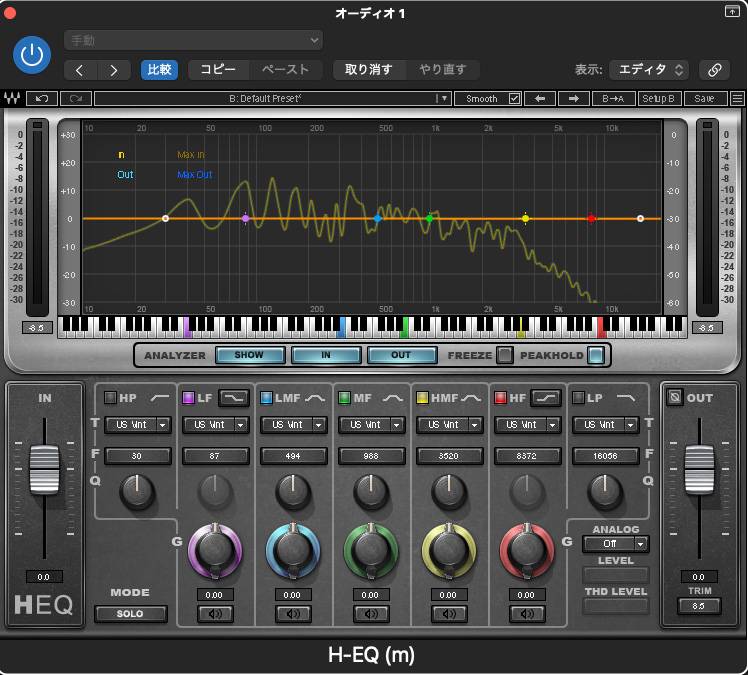Image resolution: width=748 pixels, height=675 pixels.
Task: Open the view mode Editor dropdown
Action: [651, 70]
